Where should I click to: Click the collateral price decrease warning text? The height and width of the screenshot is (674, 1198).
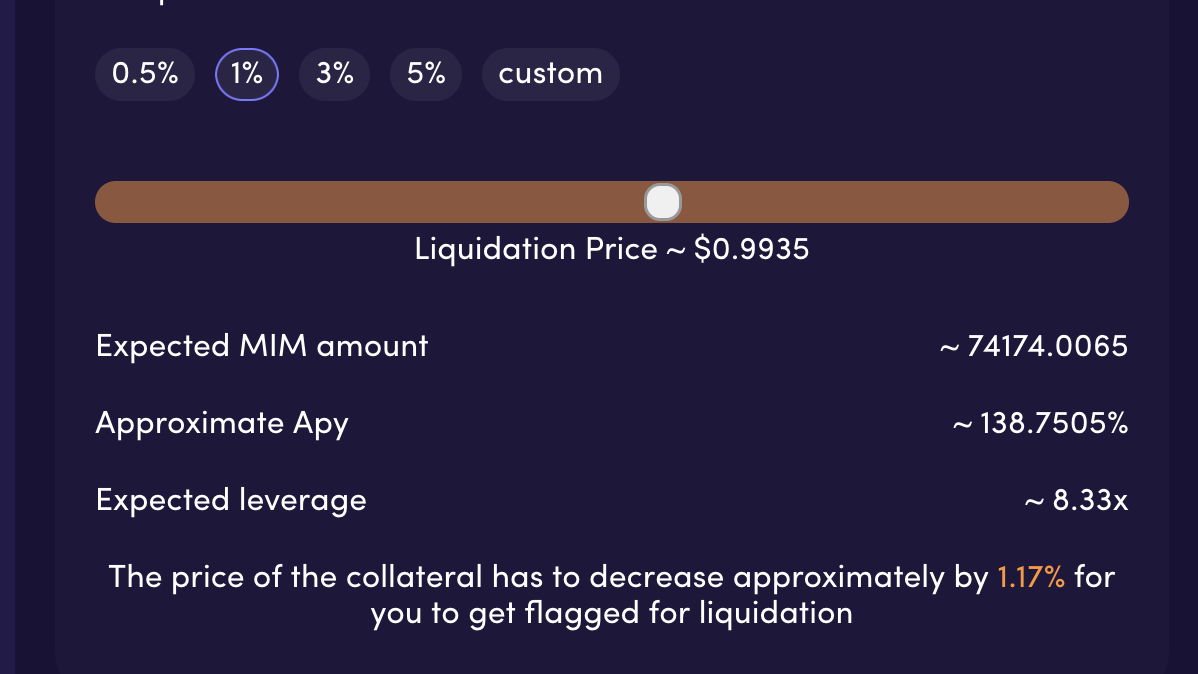pos(611,595)
